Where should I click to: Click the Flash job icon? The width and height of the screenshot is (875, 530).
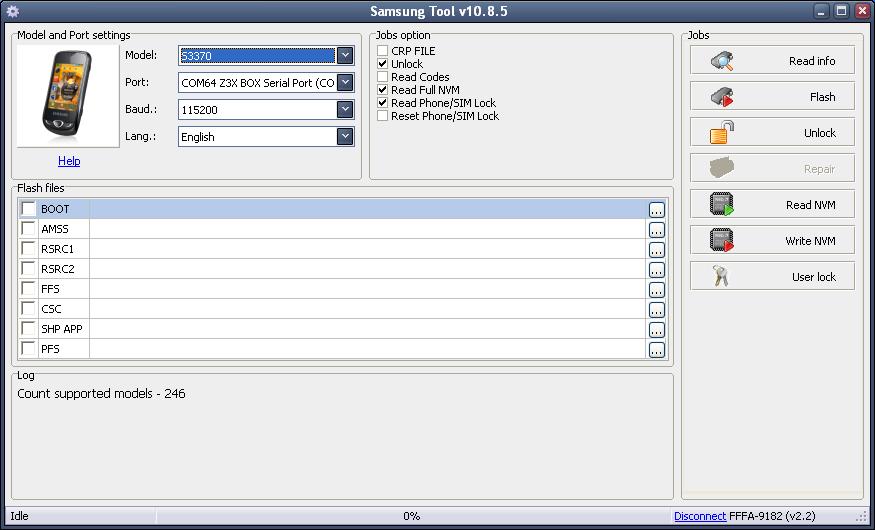(x=722, y=97)
